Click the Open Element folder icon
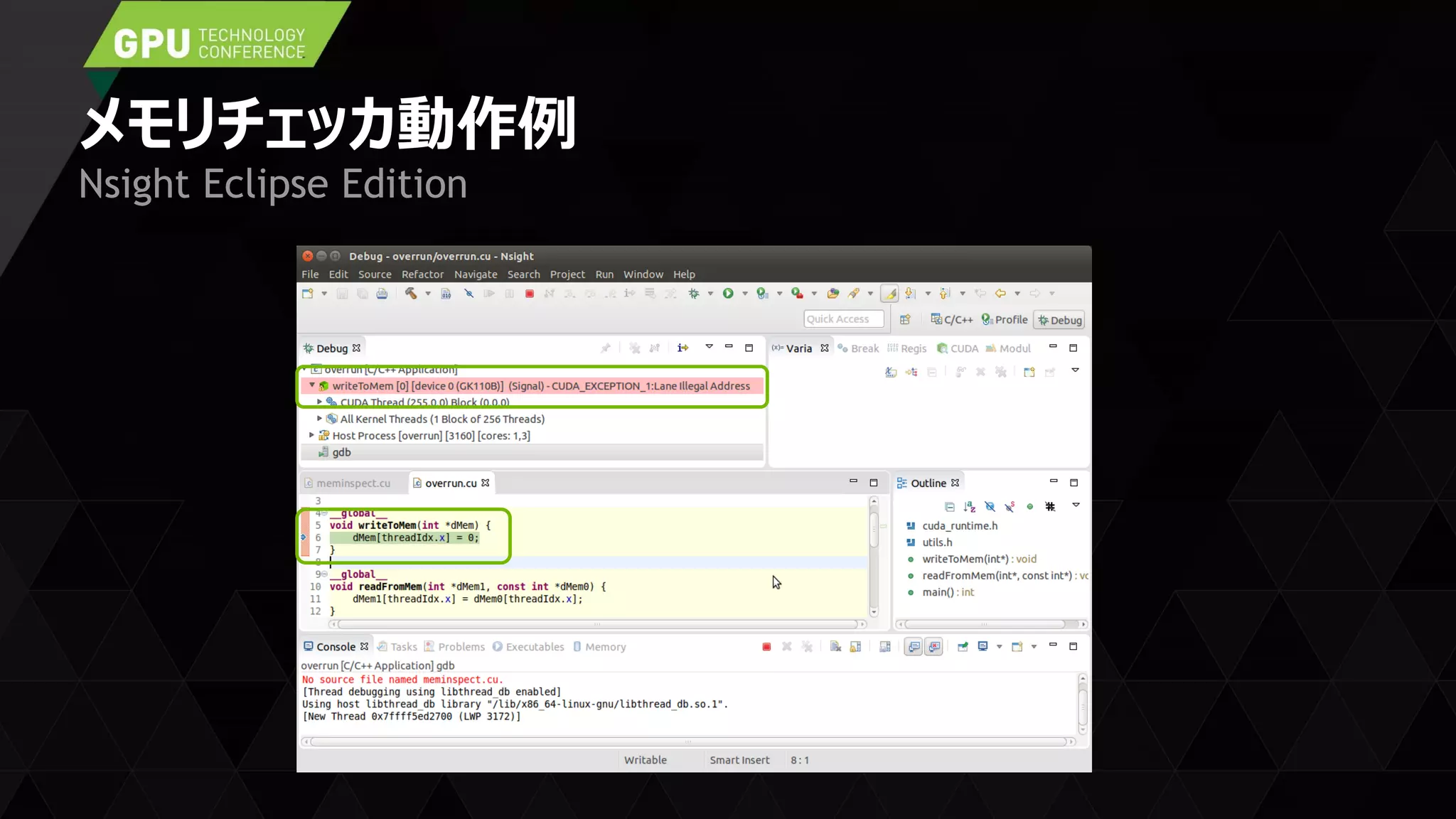Viewport: 1456px width, 819px height. [833, 294]
